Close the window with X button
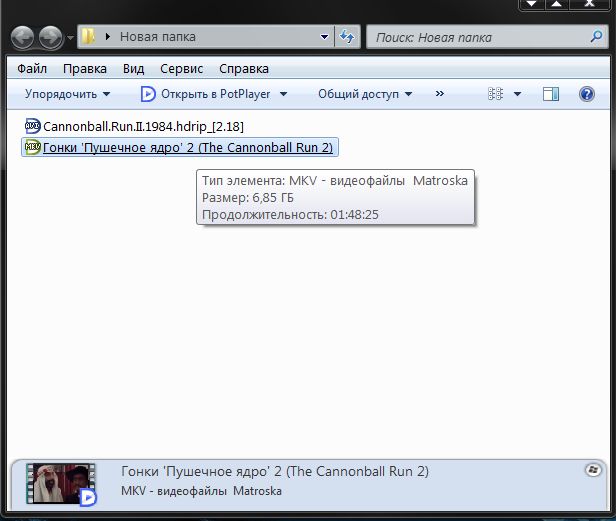Image resolution: width=616 pixels, height=521 pixels. point(589,4)
